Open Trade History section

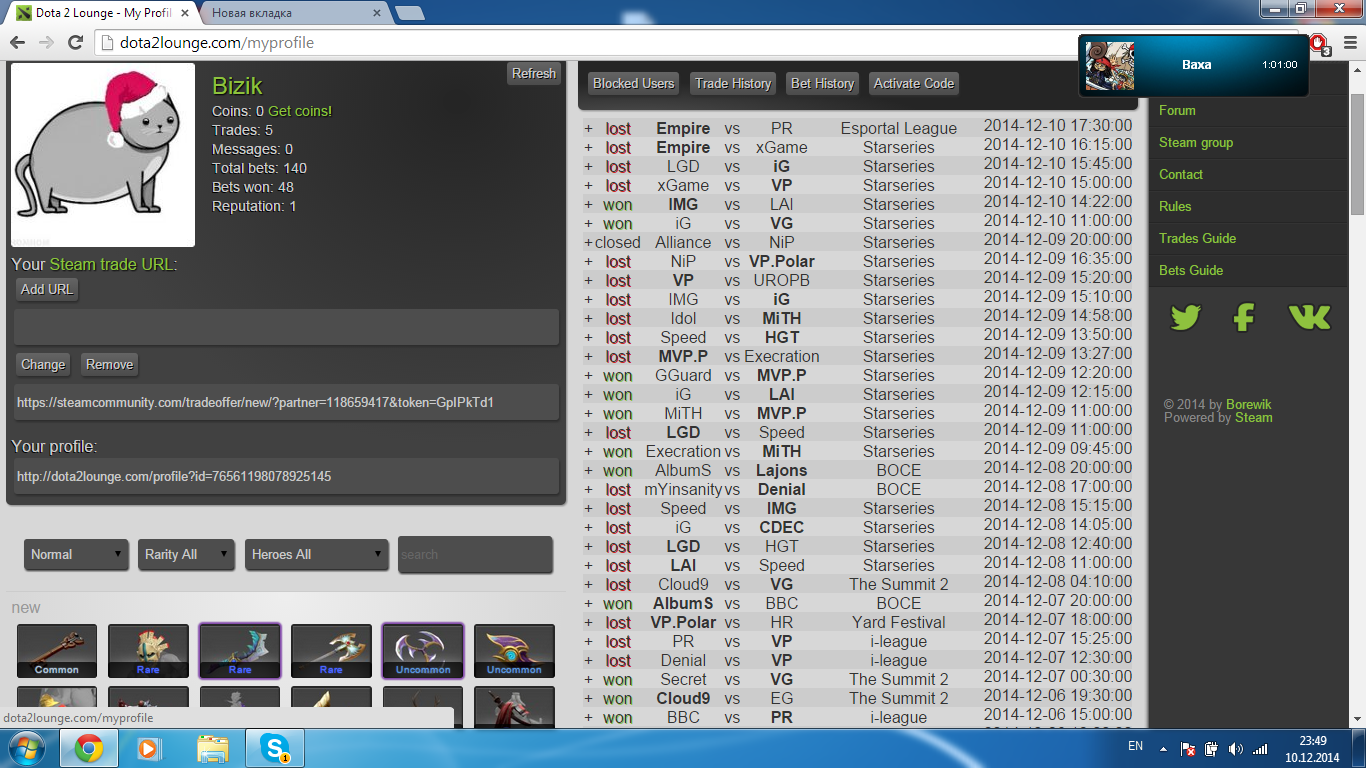733,84
